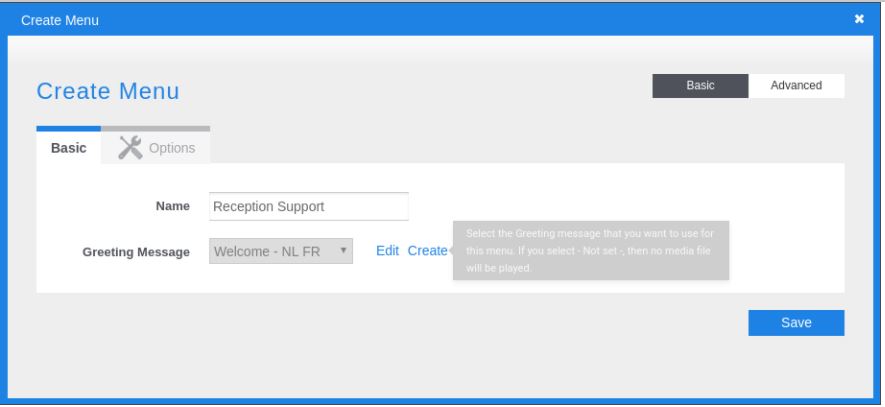Open the Greeting Message dropdown
Viewport: 885px width, 407px height.
[x=281, y=251]
